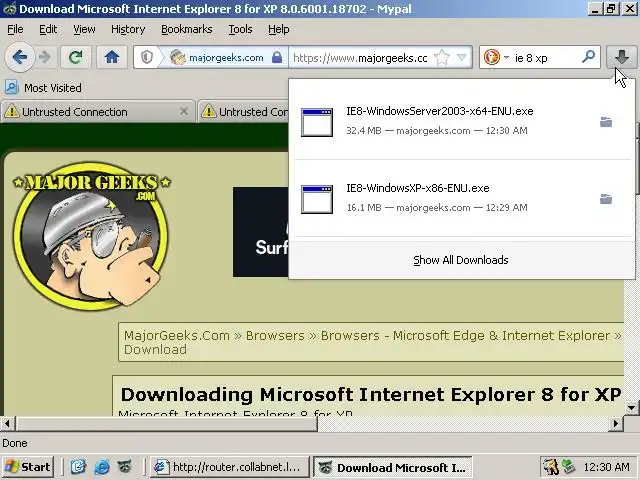Click the first system tray icon

pyautogui.click(x=551, y=467)
